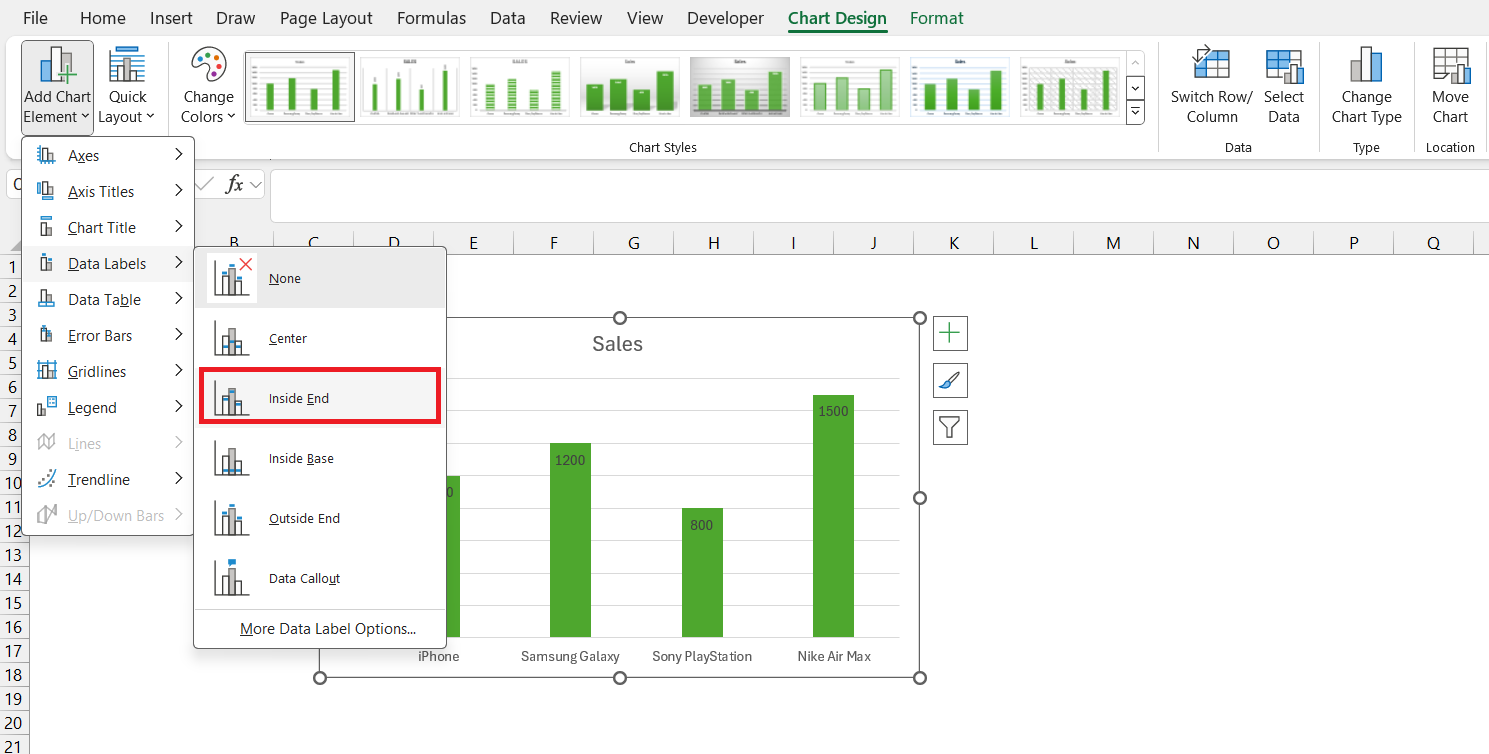
Task: Click the Insert Function fx icon
Action: tap(235, 184)
